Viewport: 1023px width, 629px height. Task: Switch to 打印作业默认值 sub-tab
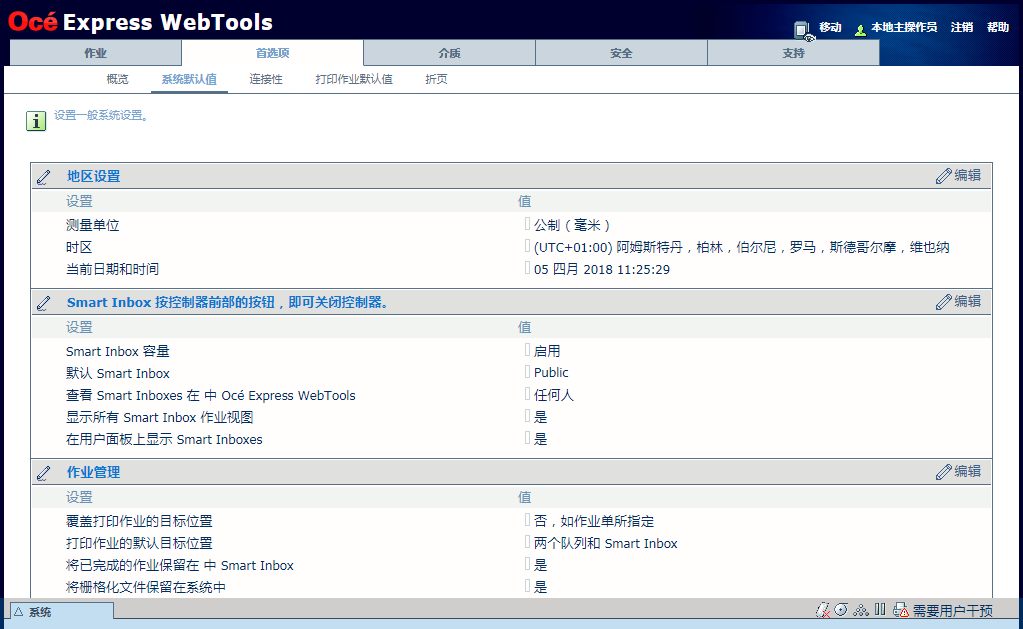(354, 79)
